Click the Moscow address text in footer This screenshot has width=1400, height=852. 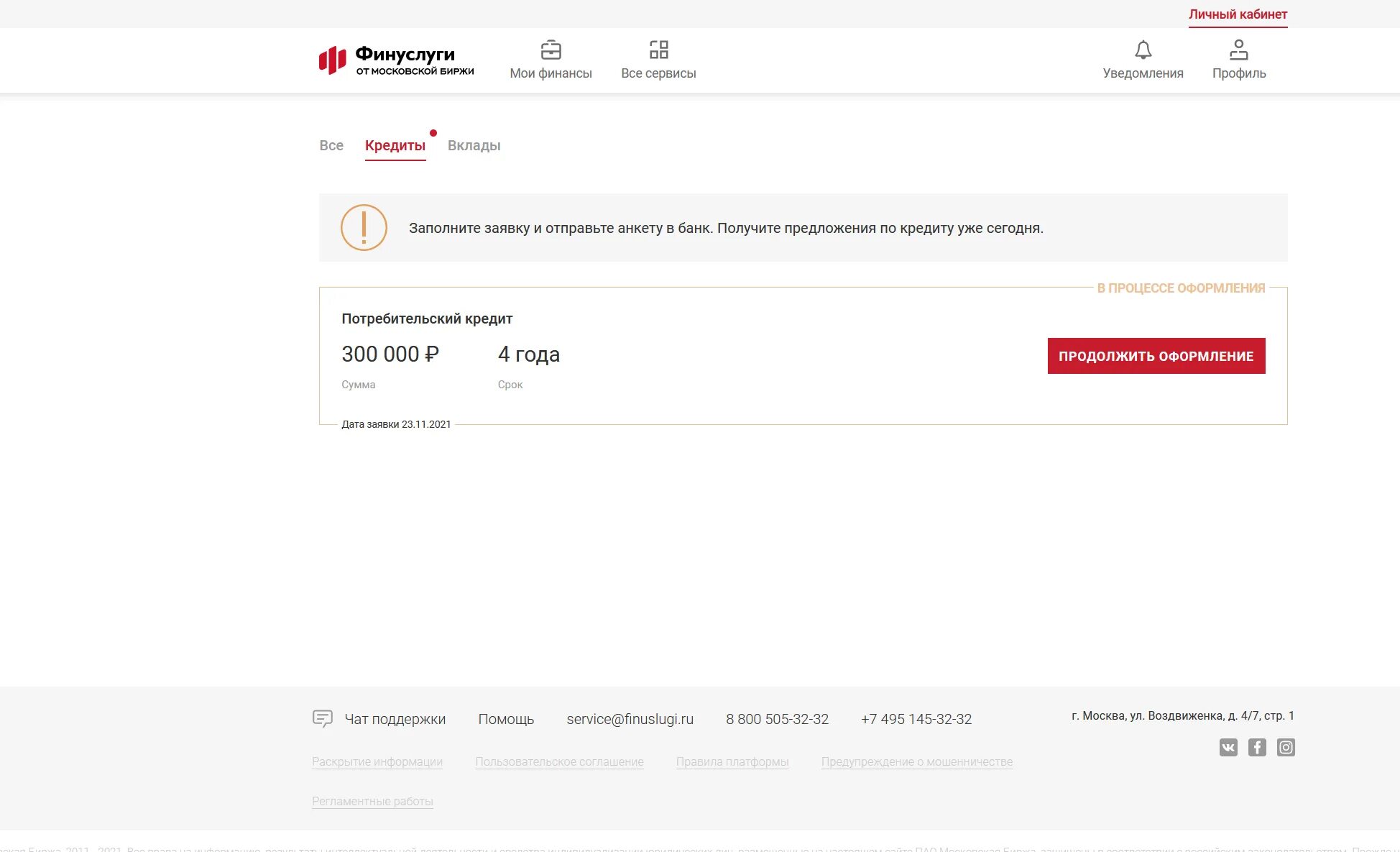[x=1183, y=715]
